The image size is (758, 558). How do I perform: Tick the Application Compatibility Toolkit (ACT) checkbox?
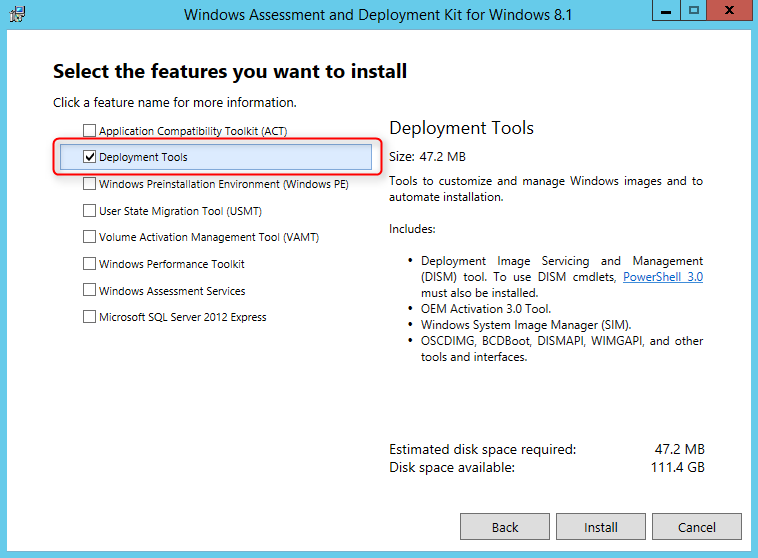(x=90, y=131)
